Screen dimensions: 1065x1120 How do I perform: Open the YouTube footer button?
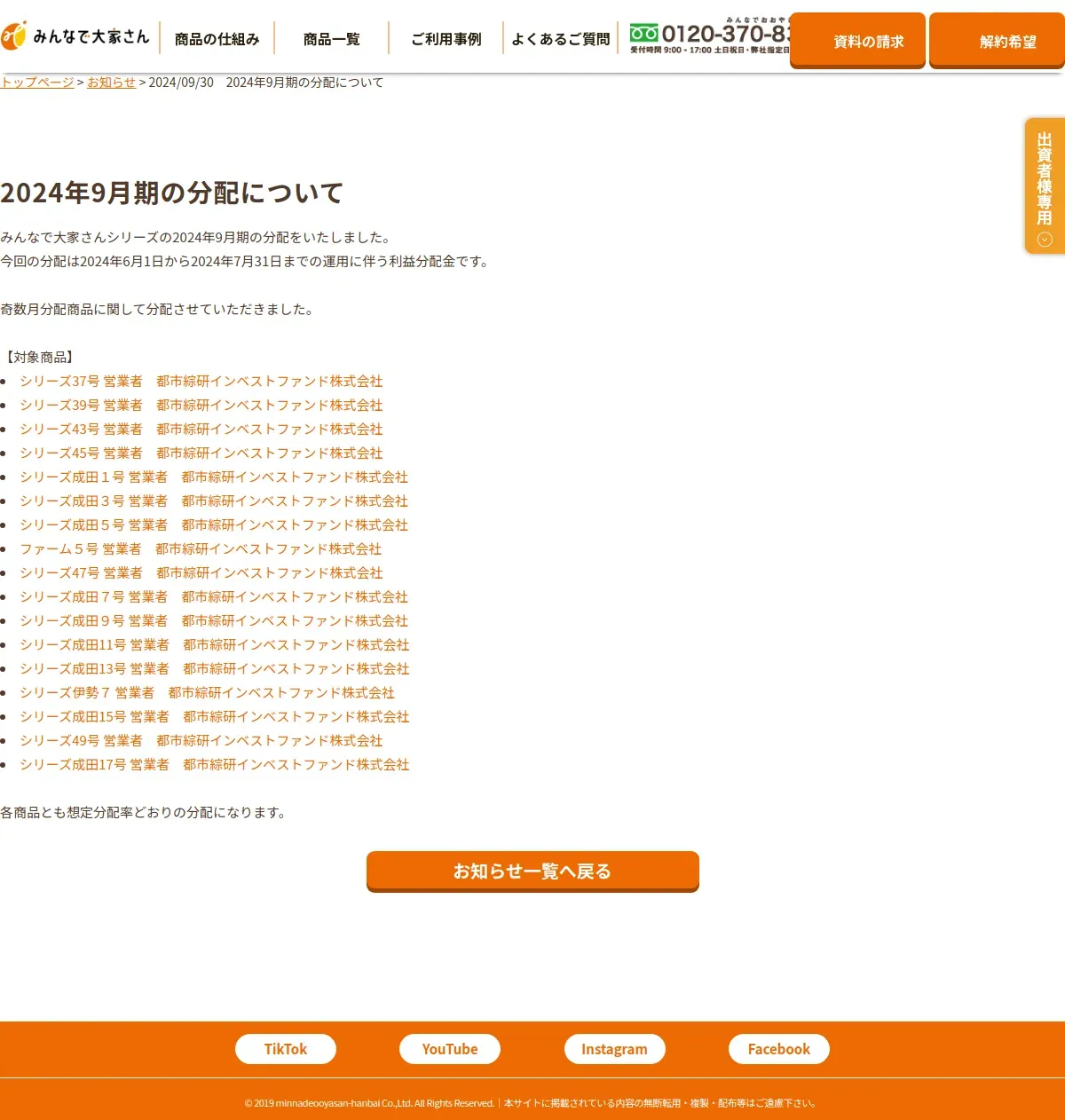[450, 1049]
